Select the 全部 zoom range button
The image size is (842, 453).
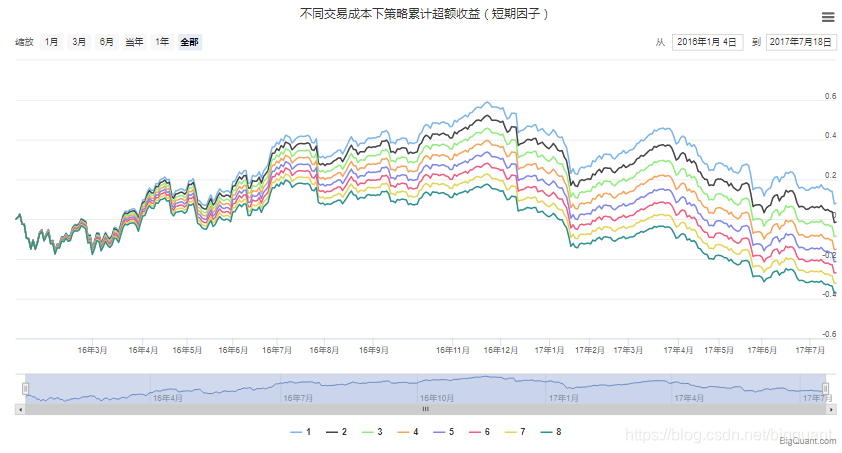pyautogui.click(x=190, y=42)
